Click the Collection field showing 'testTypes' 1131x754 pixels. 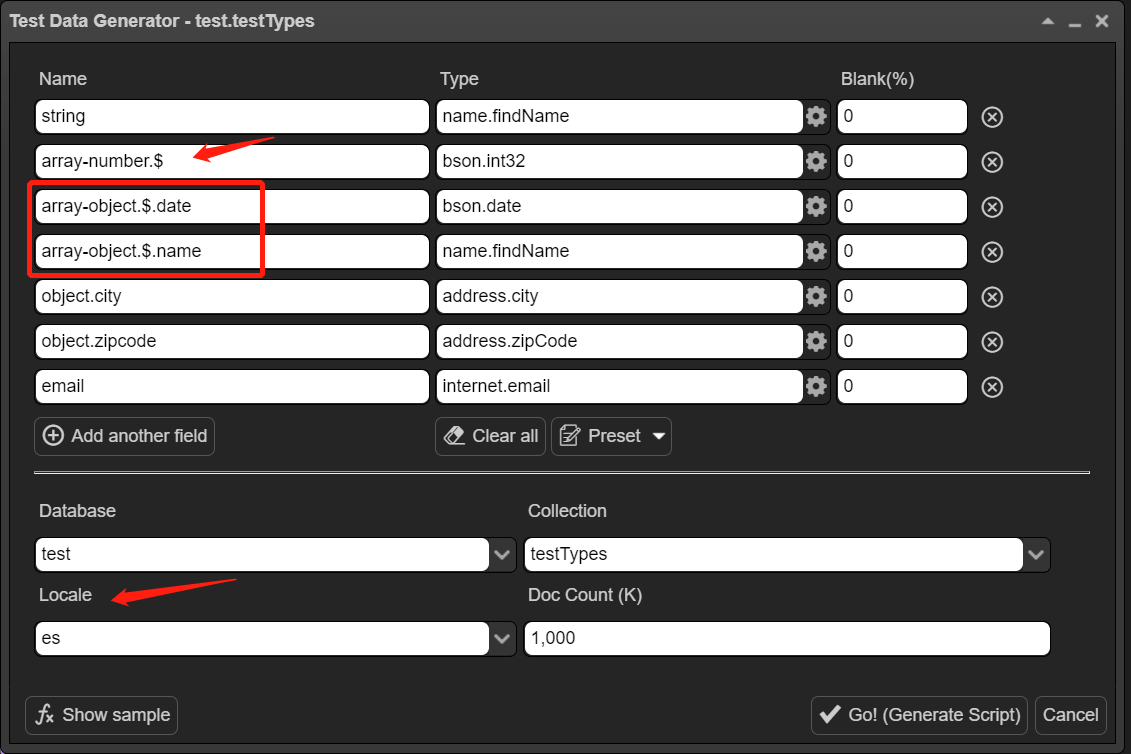click(774, 555)
